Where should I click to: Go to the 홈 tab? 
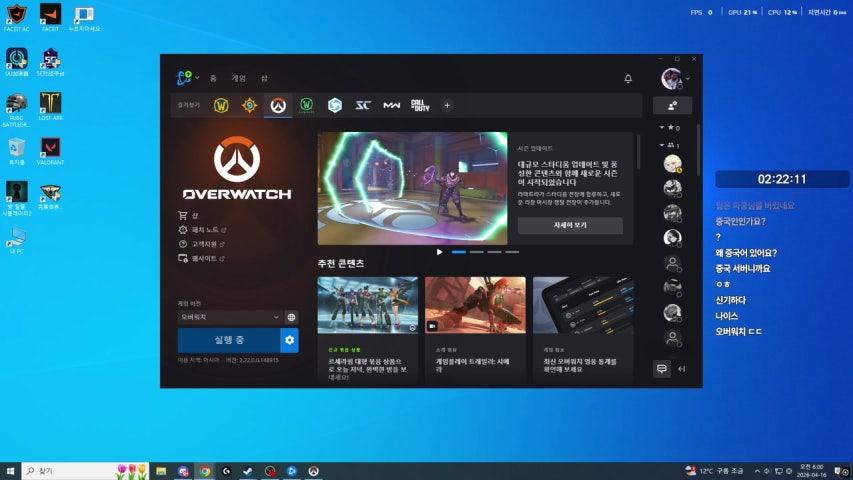pos(213,78)
